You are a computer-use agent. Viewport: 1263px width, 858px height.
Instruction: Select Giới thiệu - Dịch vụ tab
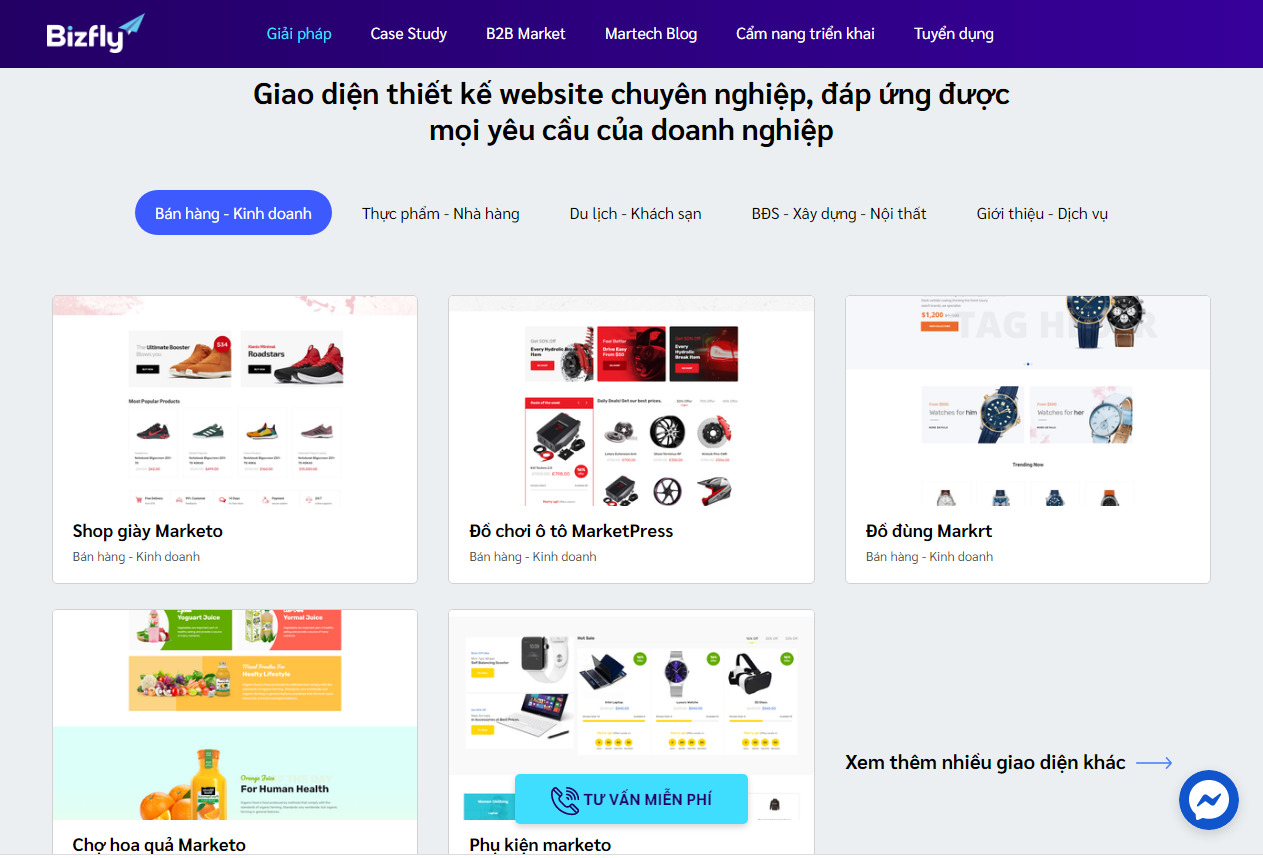coord(1042,213)
